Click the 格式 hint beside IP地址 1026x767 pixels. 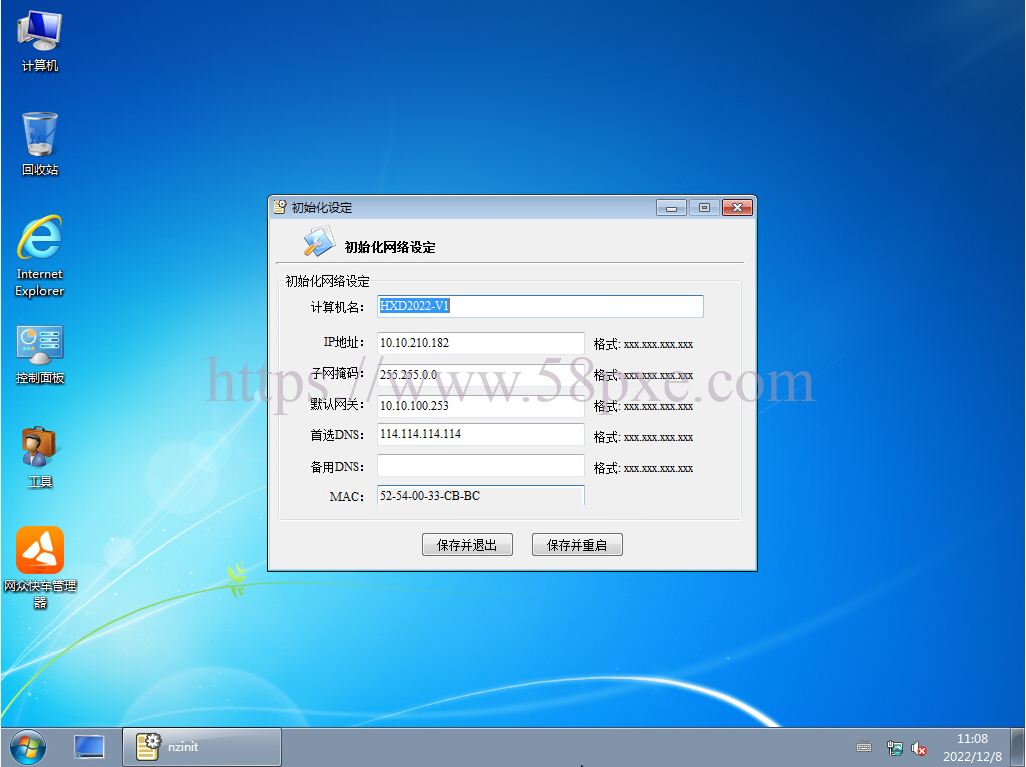(643, 344)
